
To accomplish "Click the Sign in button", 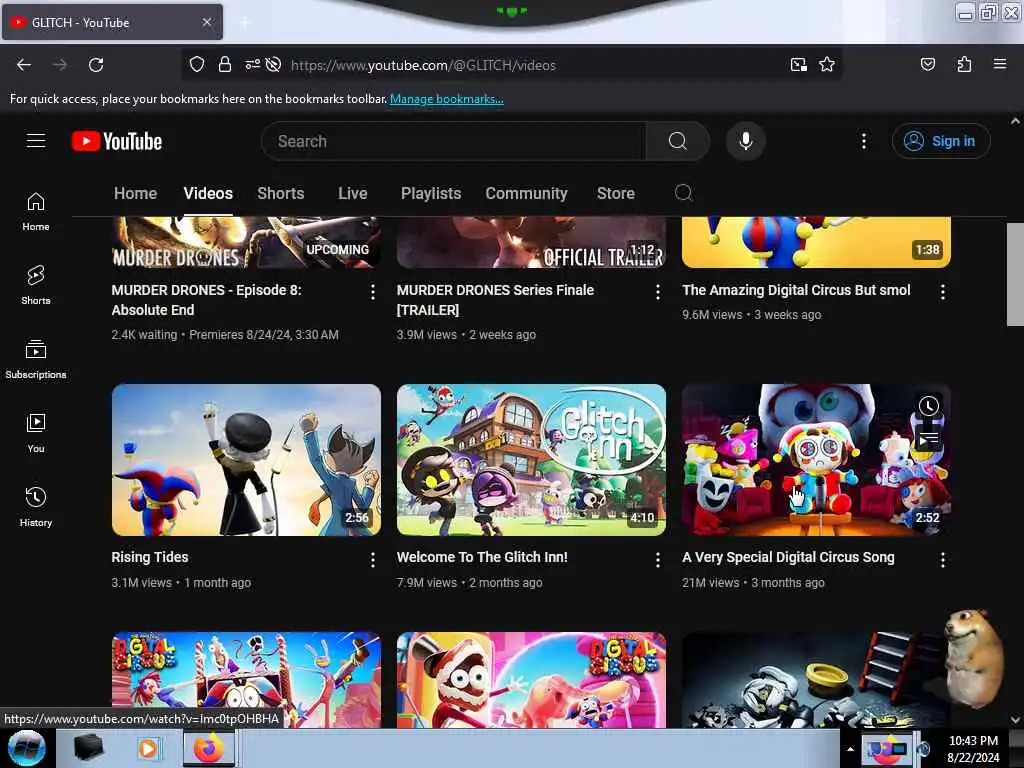I will pos(941,141).
